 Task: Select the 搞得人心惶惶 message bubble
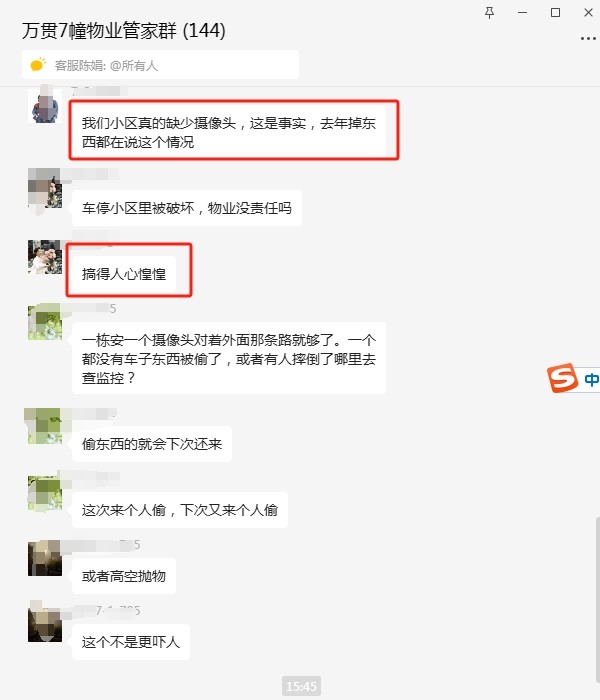tap(124, 274)
